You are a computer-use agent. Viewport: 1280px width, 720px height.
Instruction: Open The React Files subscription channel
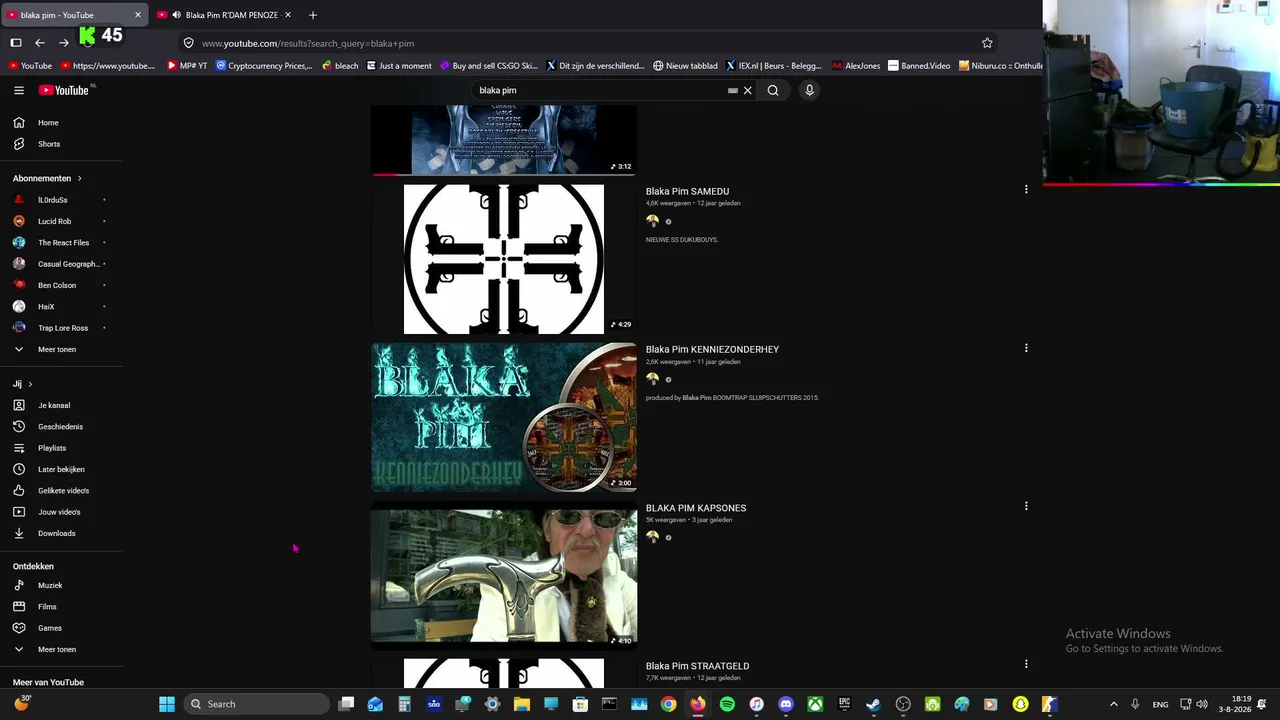click(x=61, y=243)
